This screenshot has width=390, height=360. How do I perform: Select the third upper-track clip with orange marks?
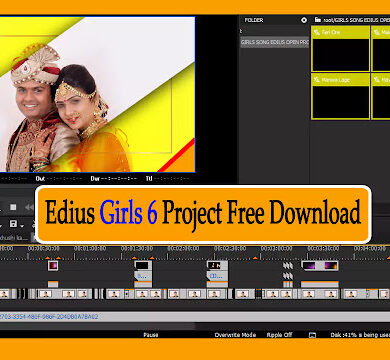tap(217, 266)
